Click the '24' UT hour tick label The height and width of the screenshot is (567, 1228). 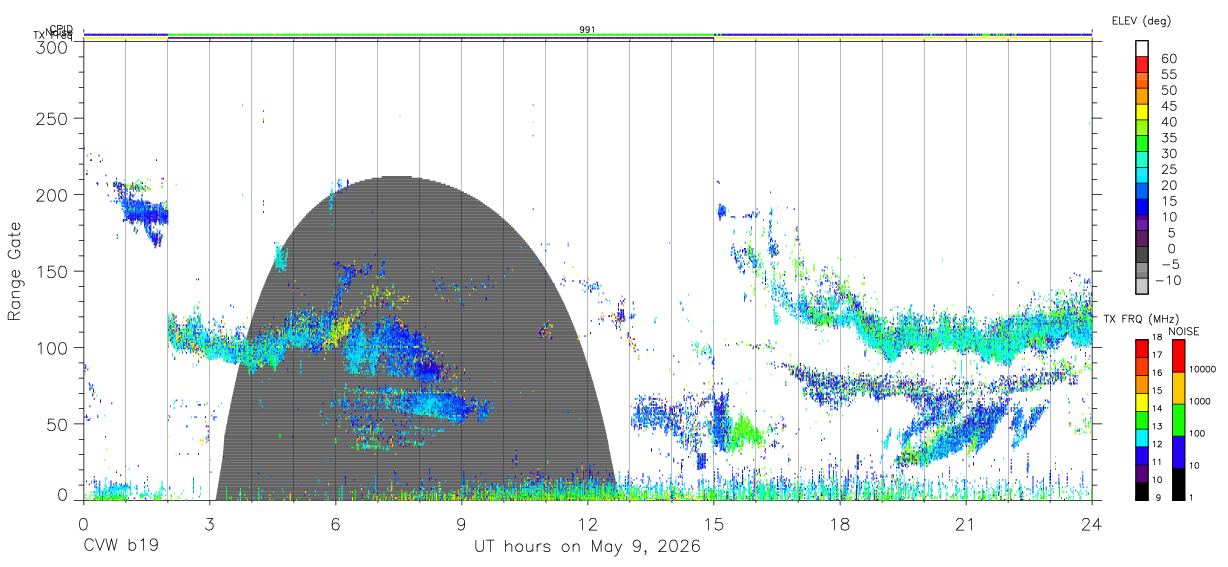pos(1092,524)
